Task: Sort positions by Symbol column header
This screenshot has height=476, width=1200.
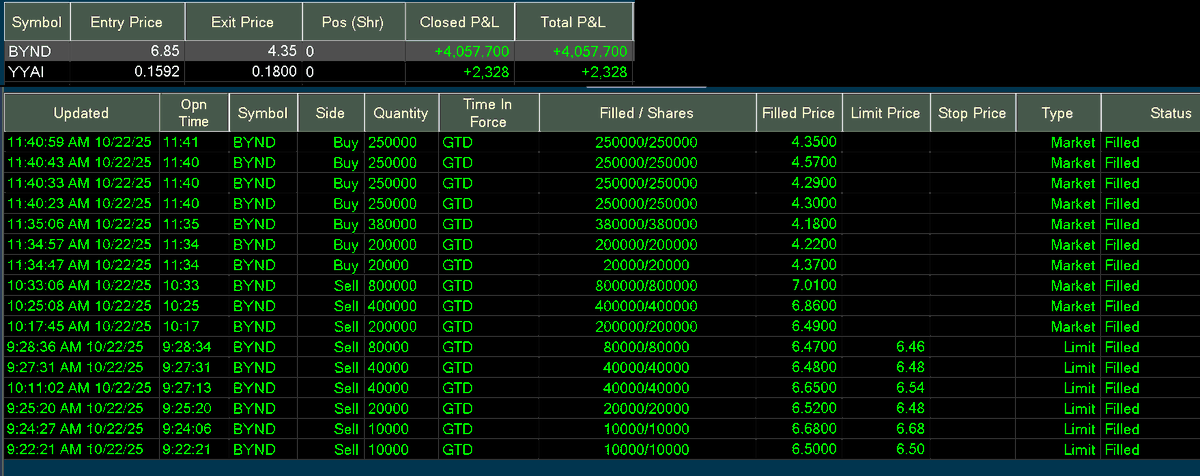Action: [37, 21]
